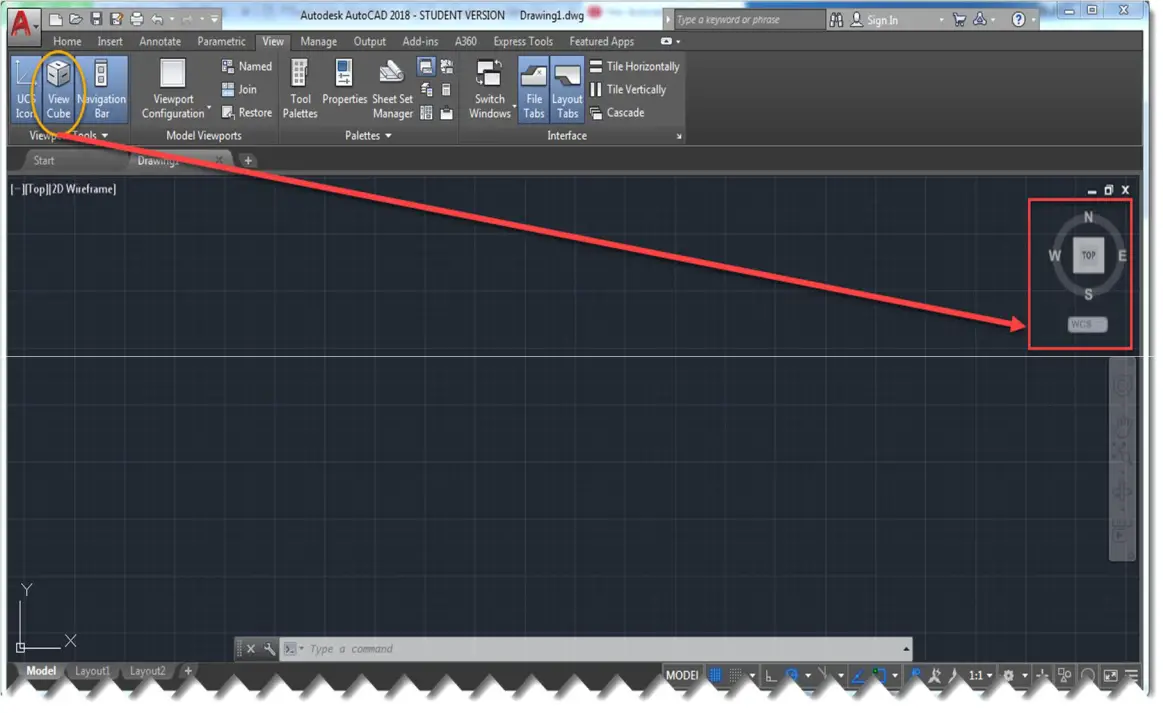Screen dimensions: 1163x713
Task: Open the Properties palette
Action: click(344, 82)
